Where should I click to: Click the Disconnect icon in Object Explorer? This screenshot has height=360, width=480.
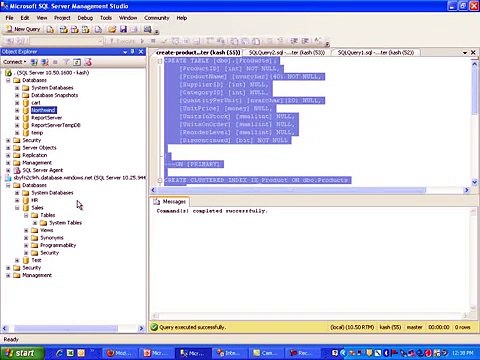45,62
